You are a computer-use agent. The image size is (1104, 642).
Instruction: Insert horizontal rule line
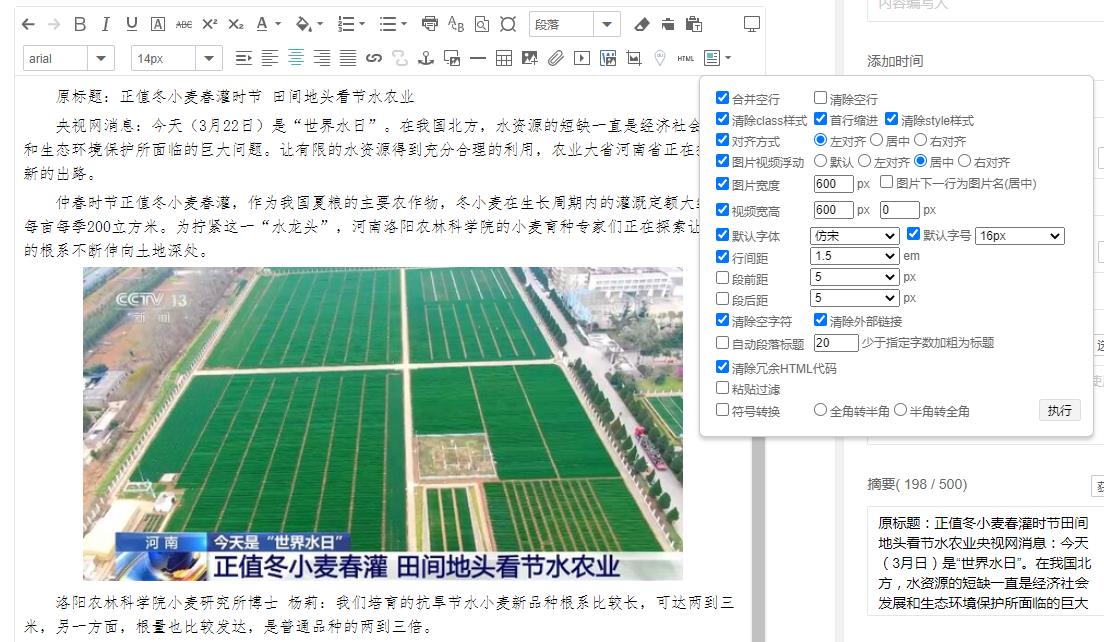coord(478,58)
